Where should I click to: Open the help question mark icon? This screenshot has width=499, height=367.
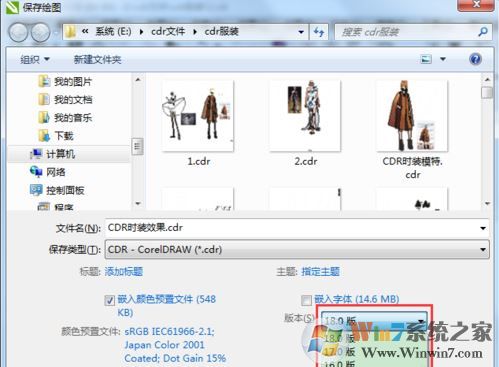[475, 59]
